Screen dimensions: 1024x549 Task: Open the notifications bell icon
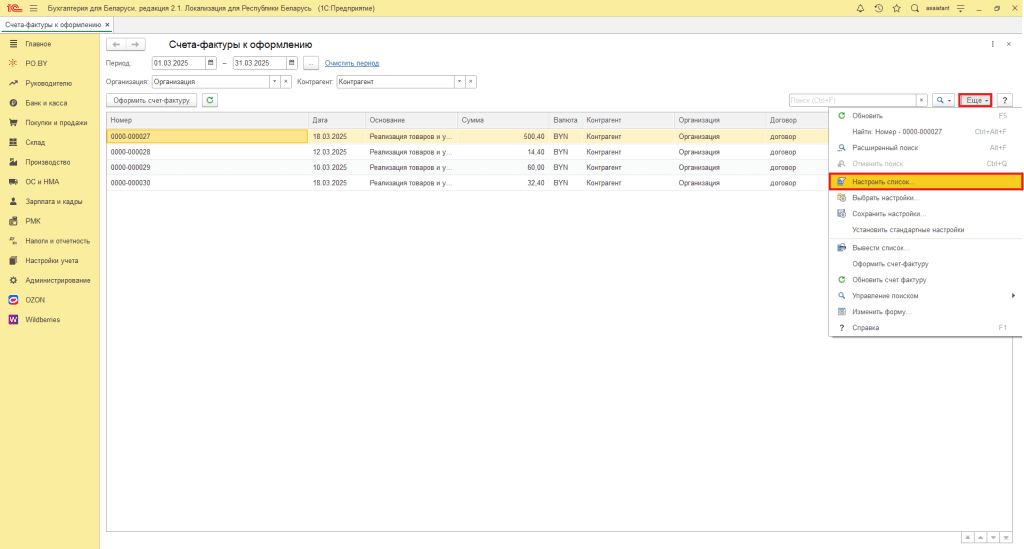tap(860, 8)
